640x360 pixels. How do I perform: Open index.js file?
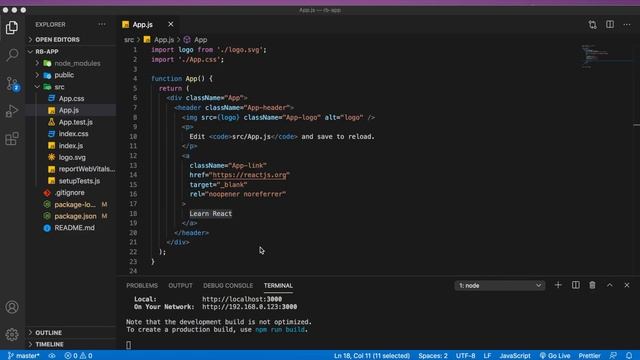(71, 145)
